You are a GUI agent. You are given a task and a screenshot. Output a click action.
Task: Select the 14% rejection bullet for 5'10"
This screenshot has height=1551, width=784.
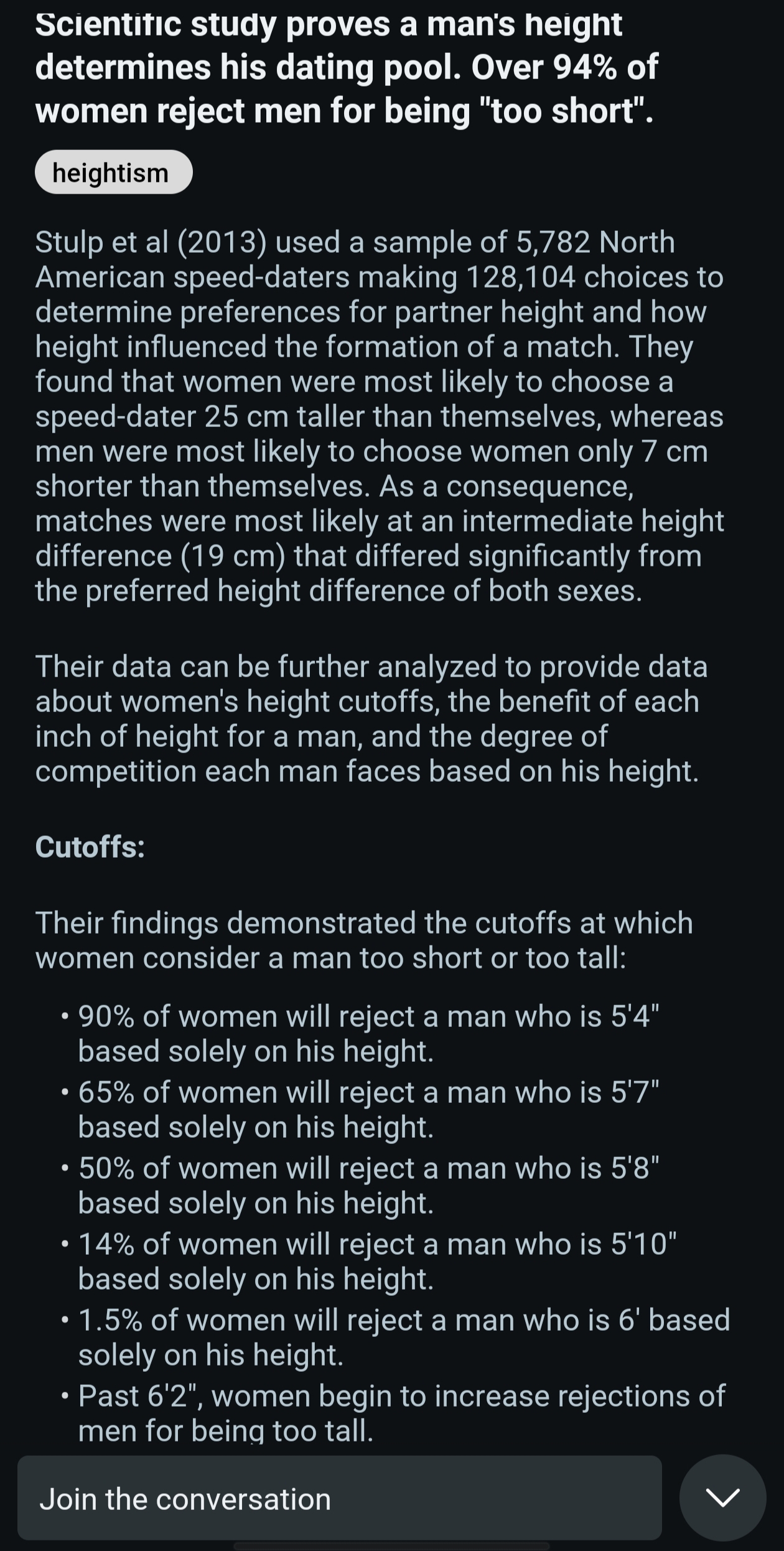[x=377, y=1261]
